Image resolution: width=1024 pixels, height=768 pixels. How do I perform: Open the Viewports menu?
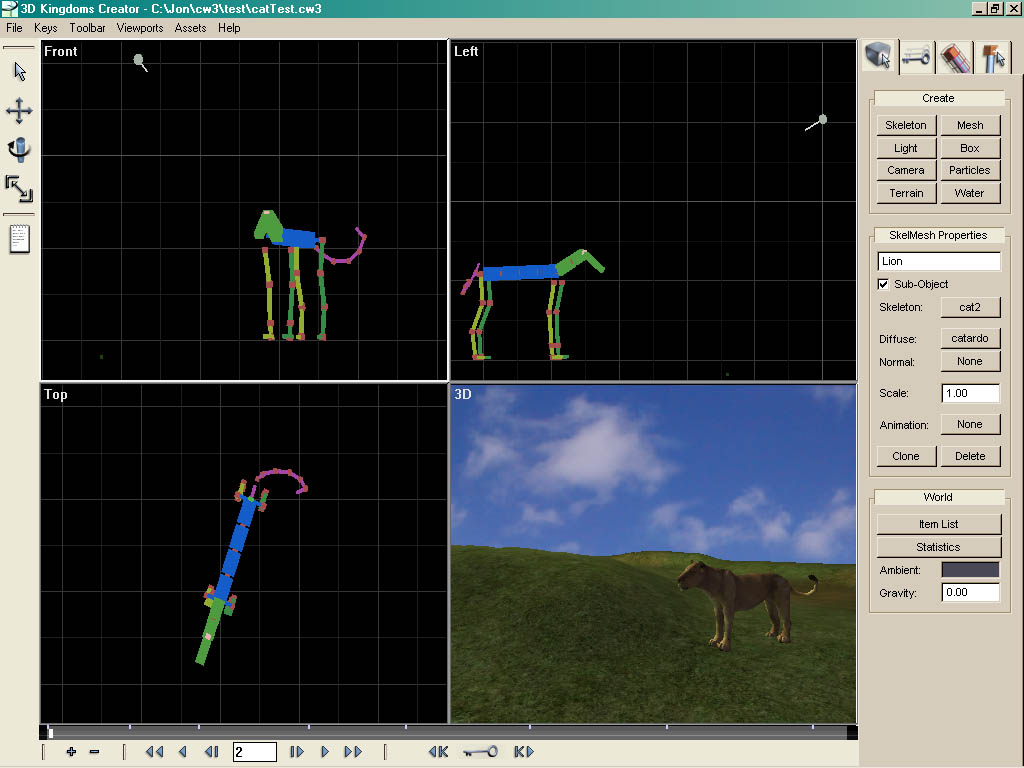pos(139,28)
